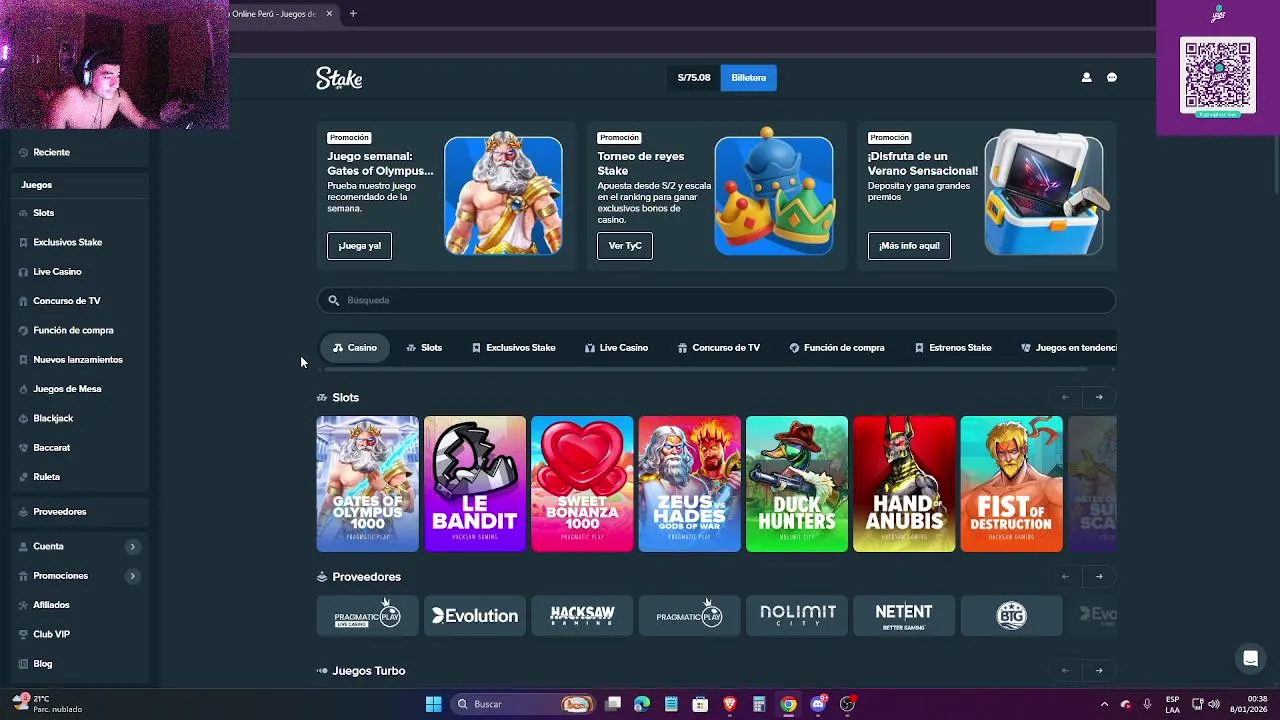Open the Evolution provider logo
This screenshot has width=1280, height=720.
click(475, 616)
